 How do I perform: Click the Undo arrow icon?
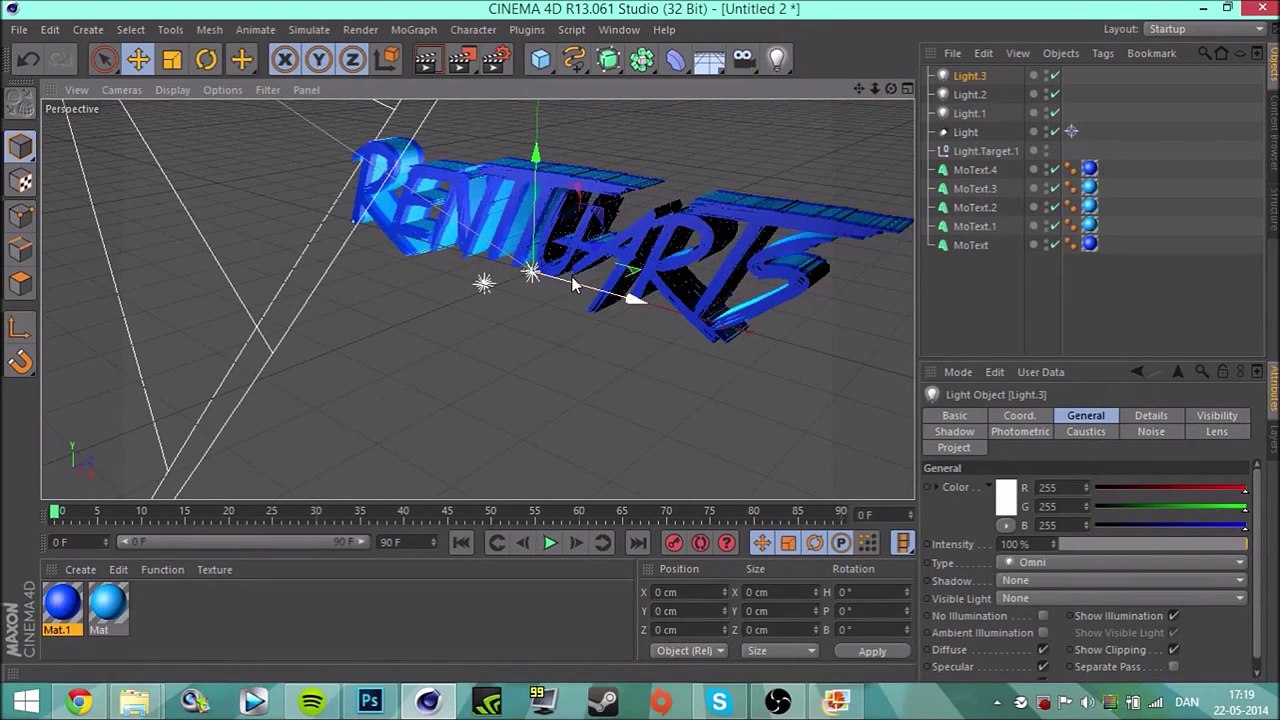(27, 59)
